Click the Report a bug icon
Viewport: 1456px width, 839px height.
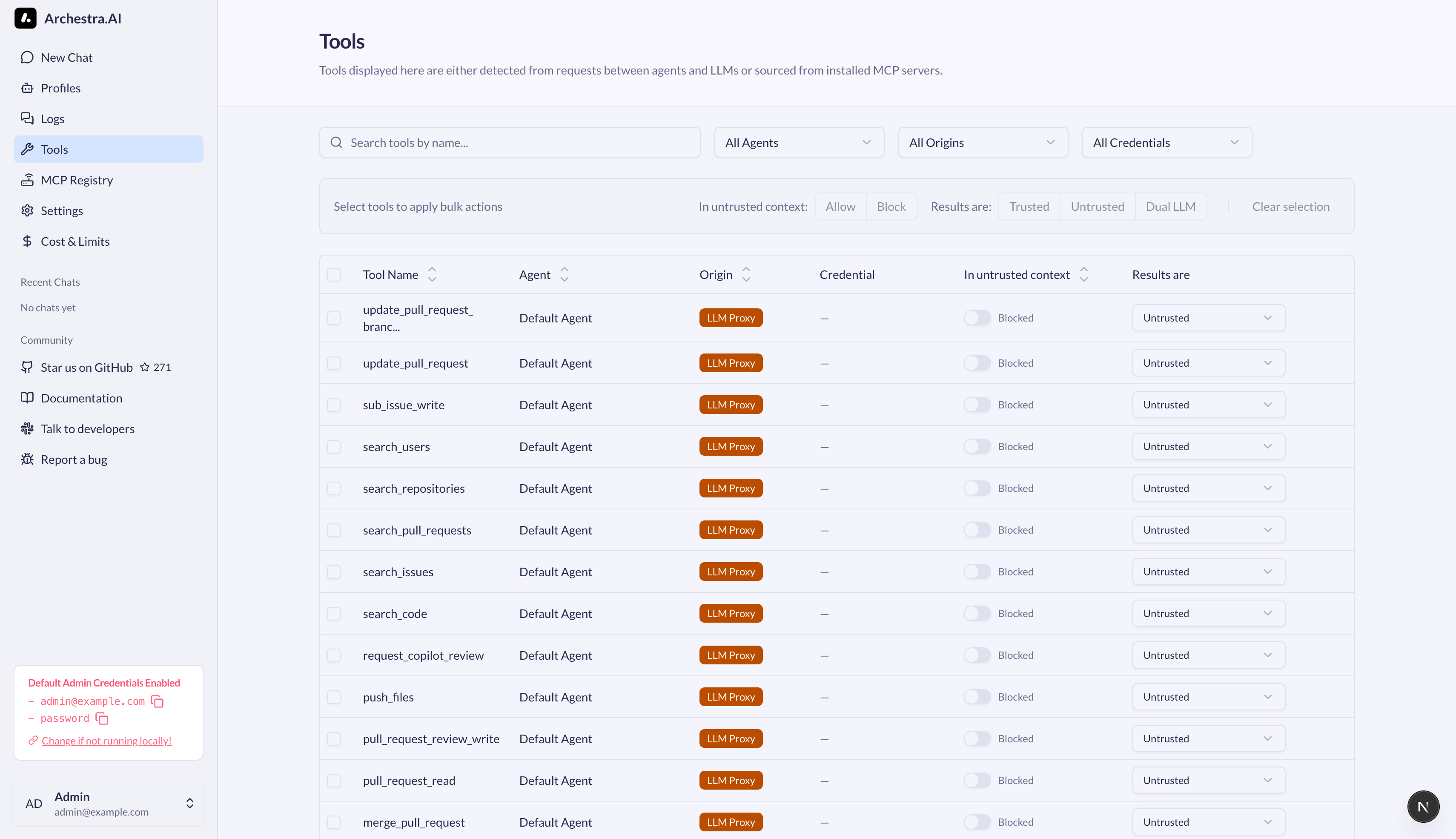27,459
